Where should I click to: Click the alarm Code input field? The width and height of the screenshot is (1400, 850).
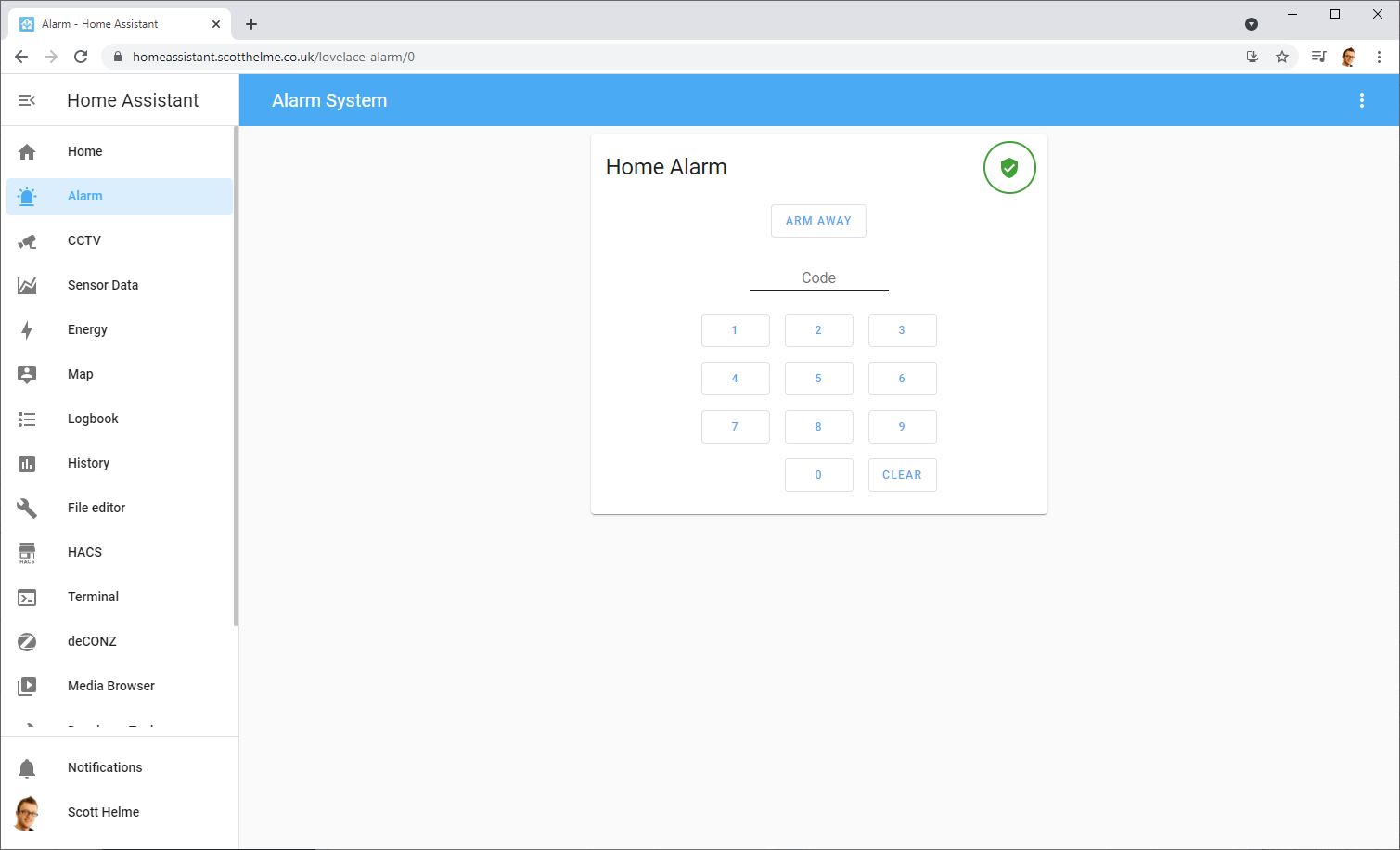coord(818,278)
